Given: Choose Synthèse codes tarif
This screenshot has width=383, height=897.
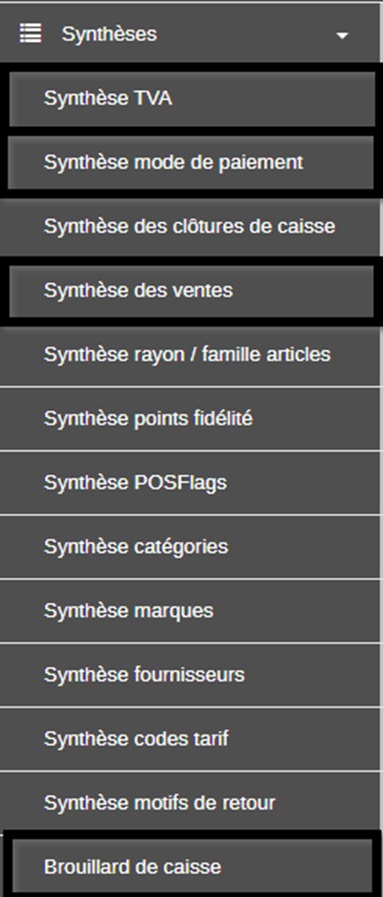Looking at the screenshot, I should click(190, 739).
